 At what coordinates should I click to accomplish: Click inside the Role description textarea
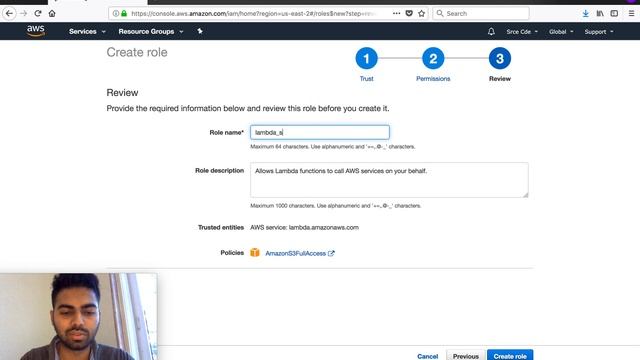point(389,180)
